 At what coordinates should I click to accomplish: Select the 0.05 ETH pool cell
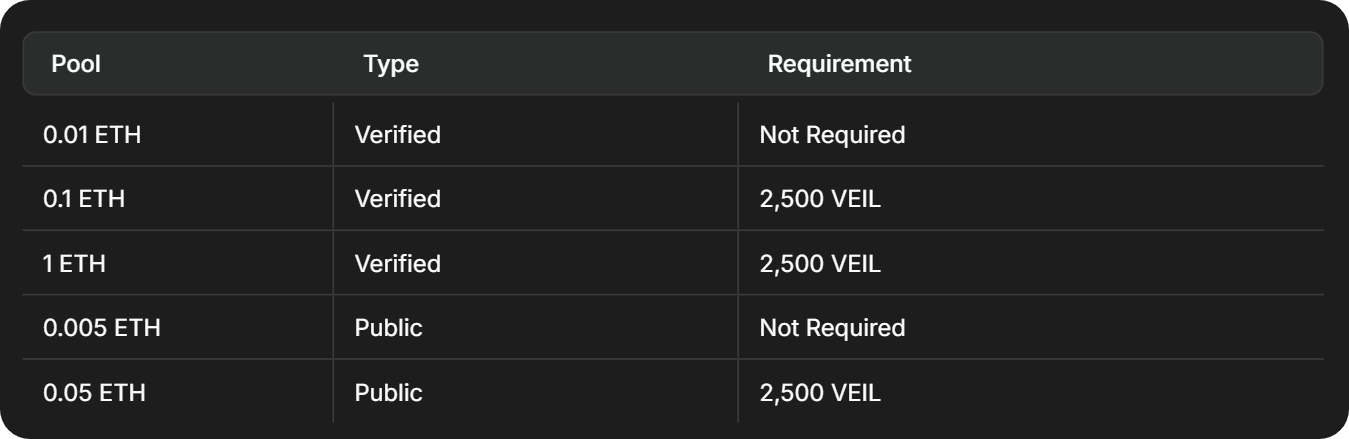coord(94,393)
